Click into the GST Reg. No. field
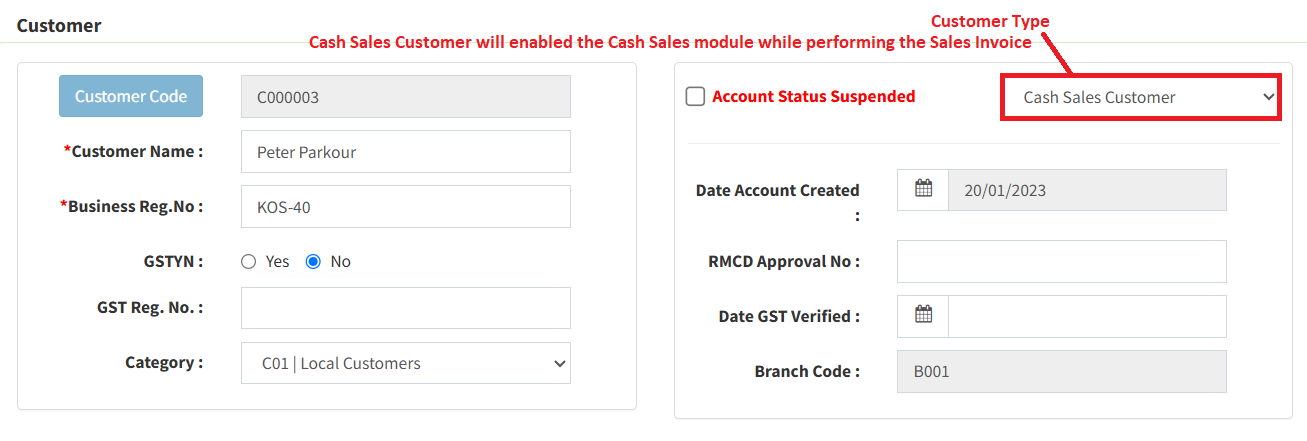Image resolution: width=1307 pixels, height=441 pixels. tap(405, 308)
